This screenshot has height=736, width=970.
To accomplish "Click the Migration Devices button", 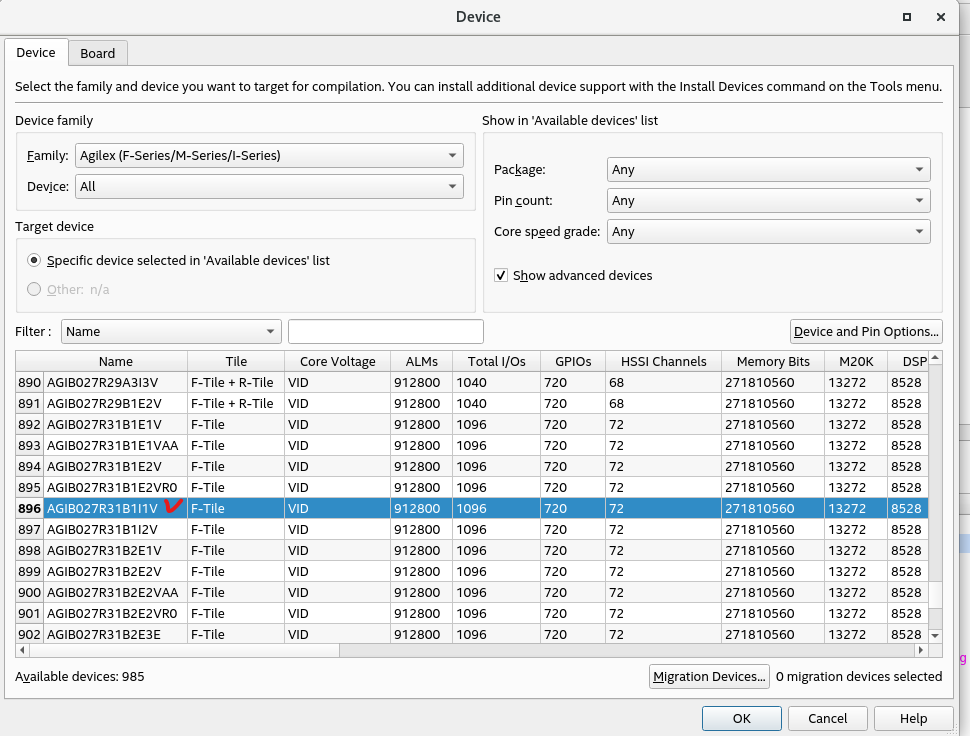I will coord(709,677).
